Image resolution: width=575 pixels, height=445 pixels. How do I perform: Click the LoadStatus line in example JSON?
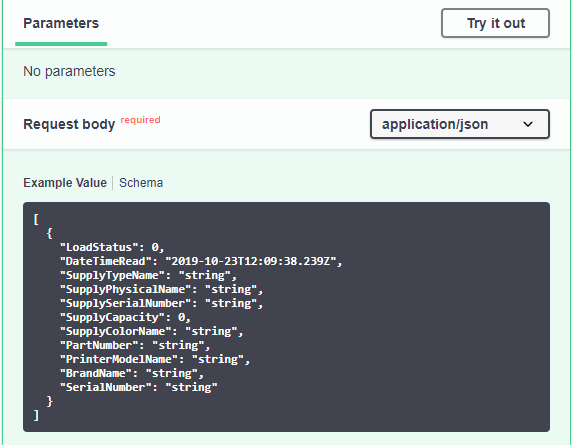[x=112, y=247]
